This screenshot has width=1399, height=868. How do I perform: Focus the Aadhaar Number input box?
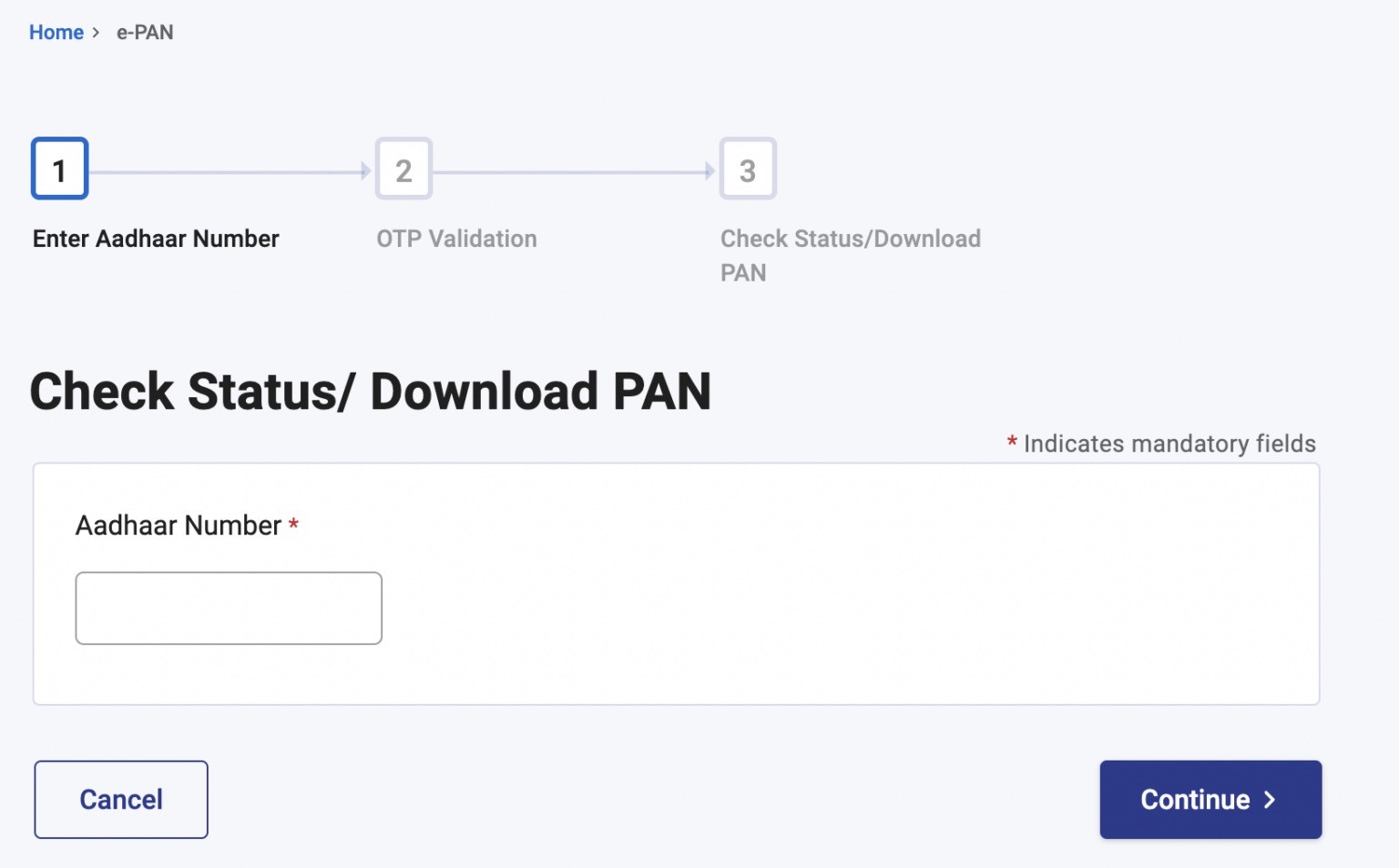coord(229,608)
